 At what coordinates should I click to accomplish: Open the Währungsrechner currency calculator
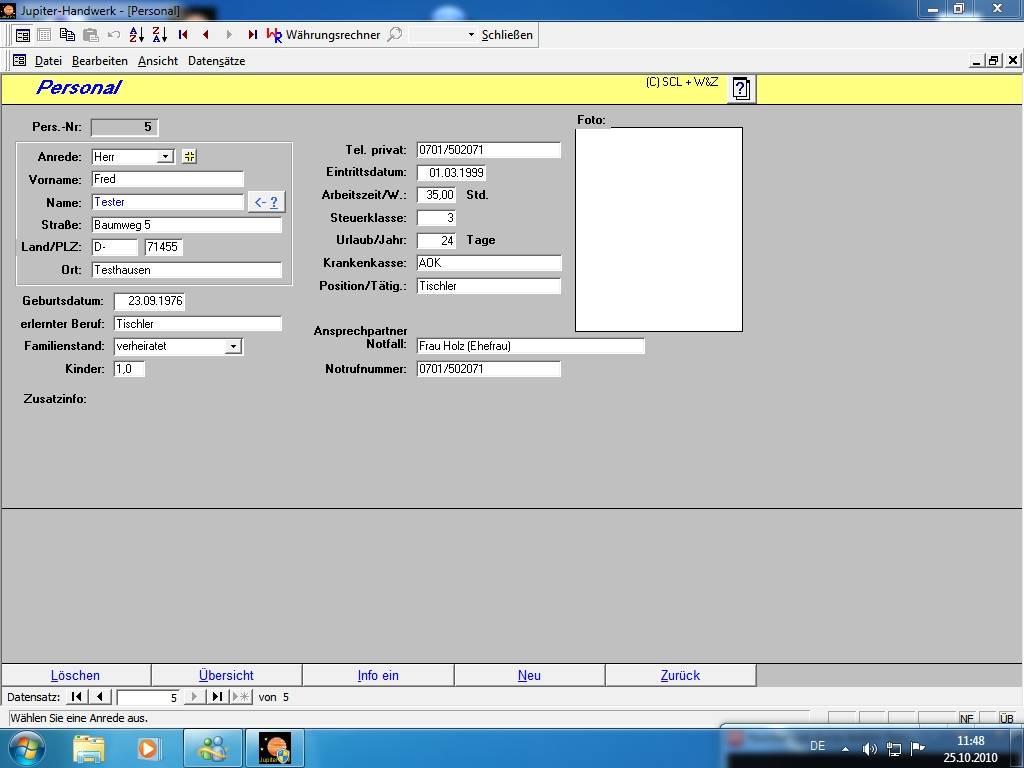[x=323, y=34]
